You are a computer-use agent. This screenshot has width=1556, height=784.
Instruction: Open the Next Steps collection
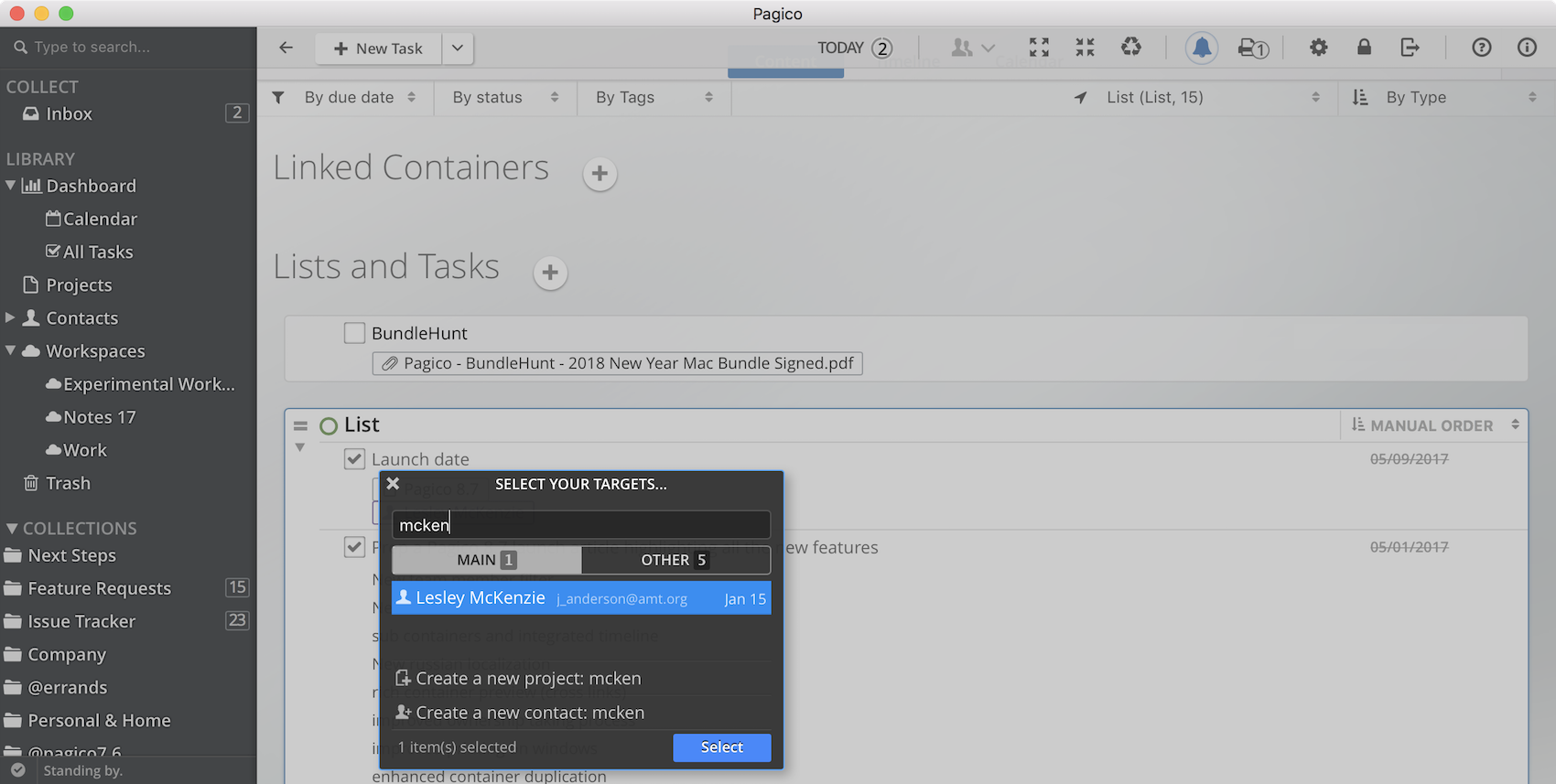point(60,555)
